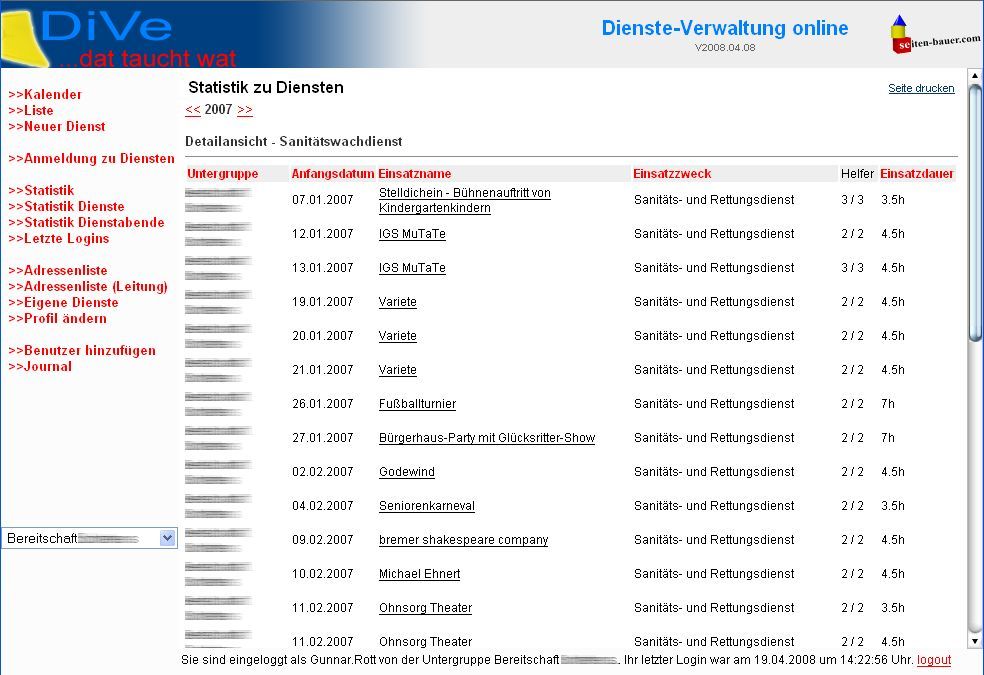Click Profil ändern in sidebar

click(x=57, y=318)
